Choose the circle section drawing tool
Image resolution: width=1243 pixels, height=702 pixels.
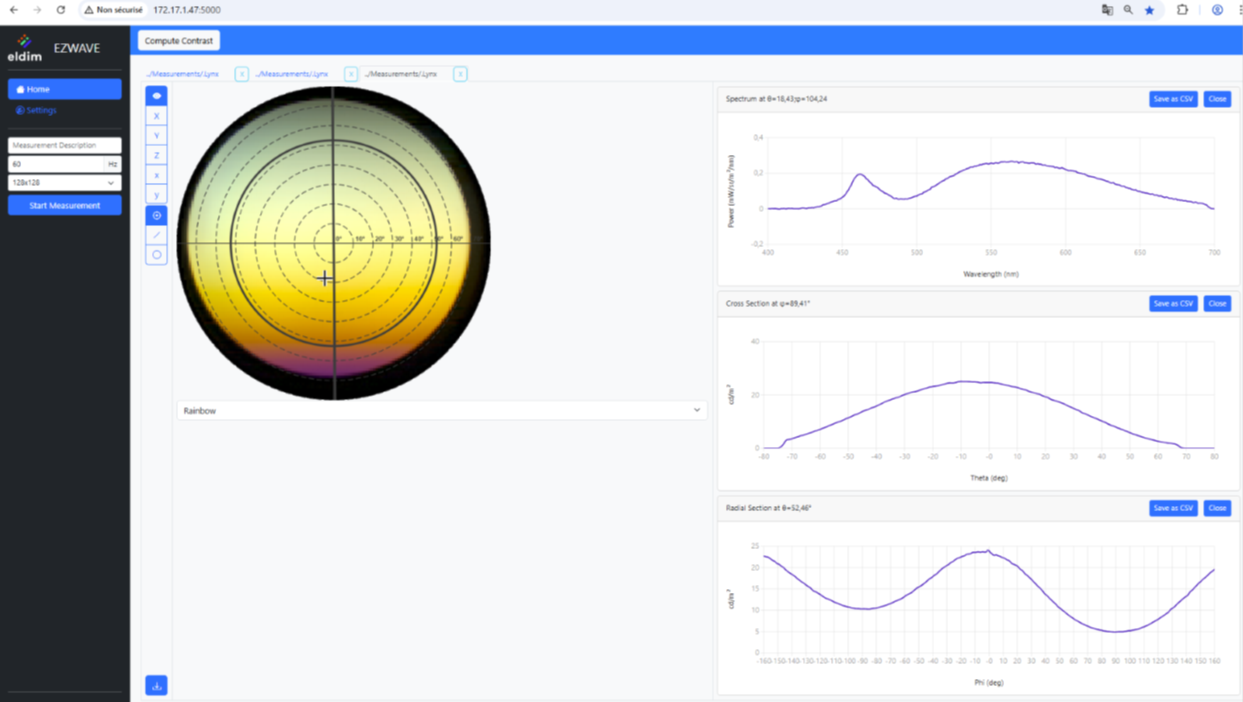coord(157,255)
